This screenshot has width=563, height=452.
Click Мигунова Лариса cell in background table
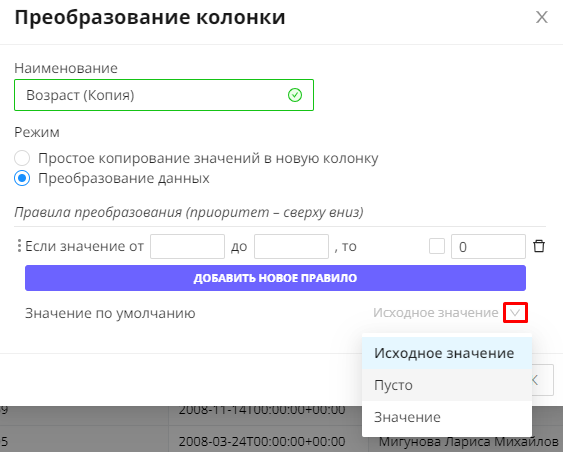tap(468, 442)
